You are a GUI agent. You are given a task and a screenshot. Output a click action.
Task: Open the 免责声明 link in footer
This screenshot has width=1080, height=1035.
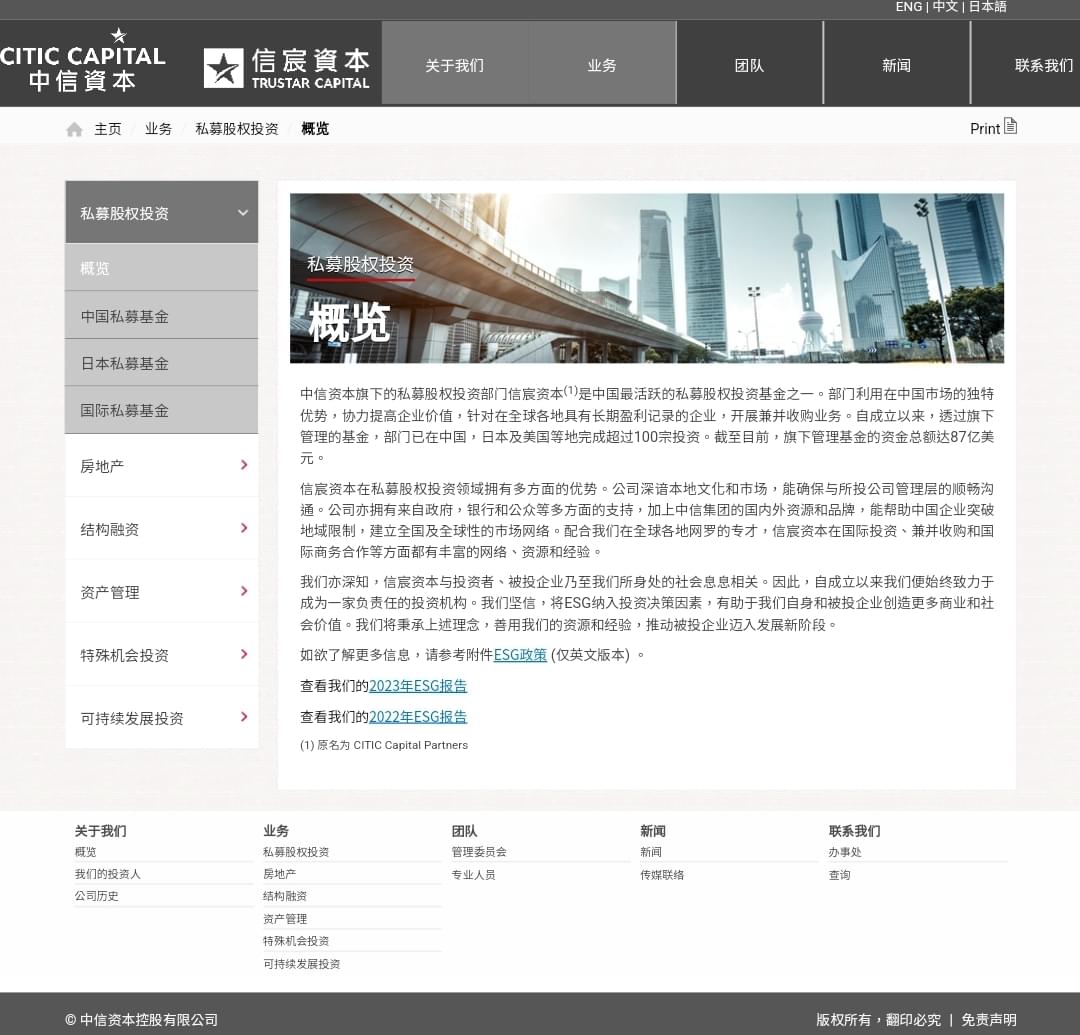tap(989, 1020)
